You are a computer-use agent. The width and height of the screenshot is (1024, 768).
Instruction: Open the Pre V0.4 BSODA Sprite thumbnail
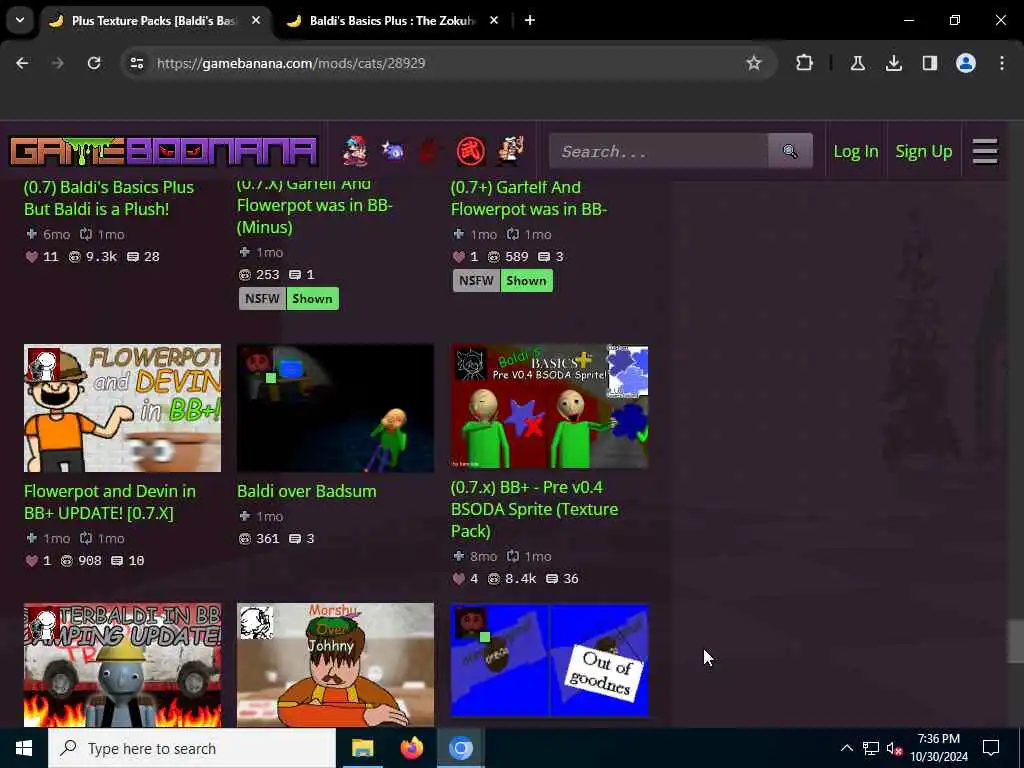pos(550,406)
